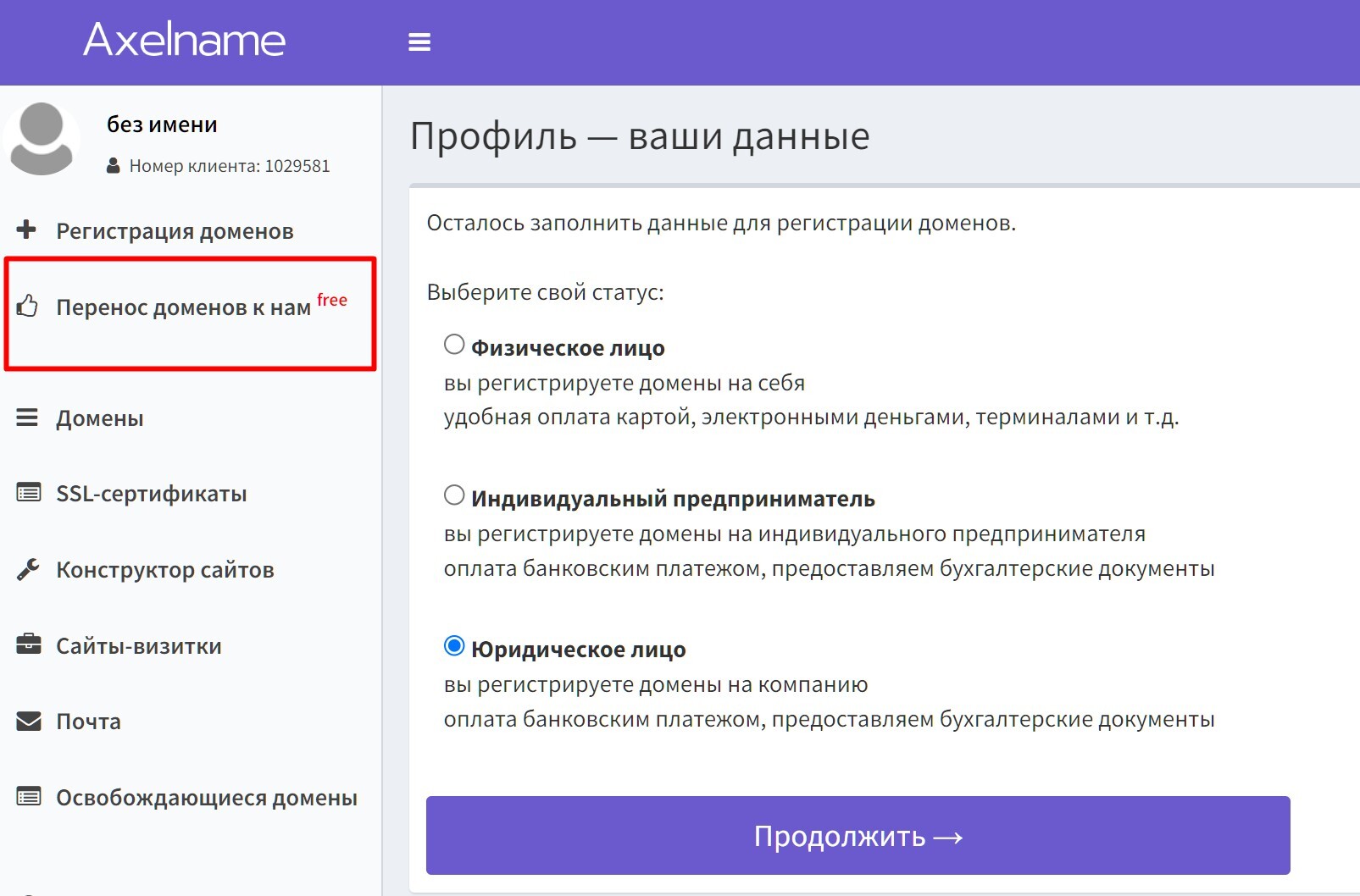
Task: Open Регистрация доменов menu item
Action: tap(175, 231)
